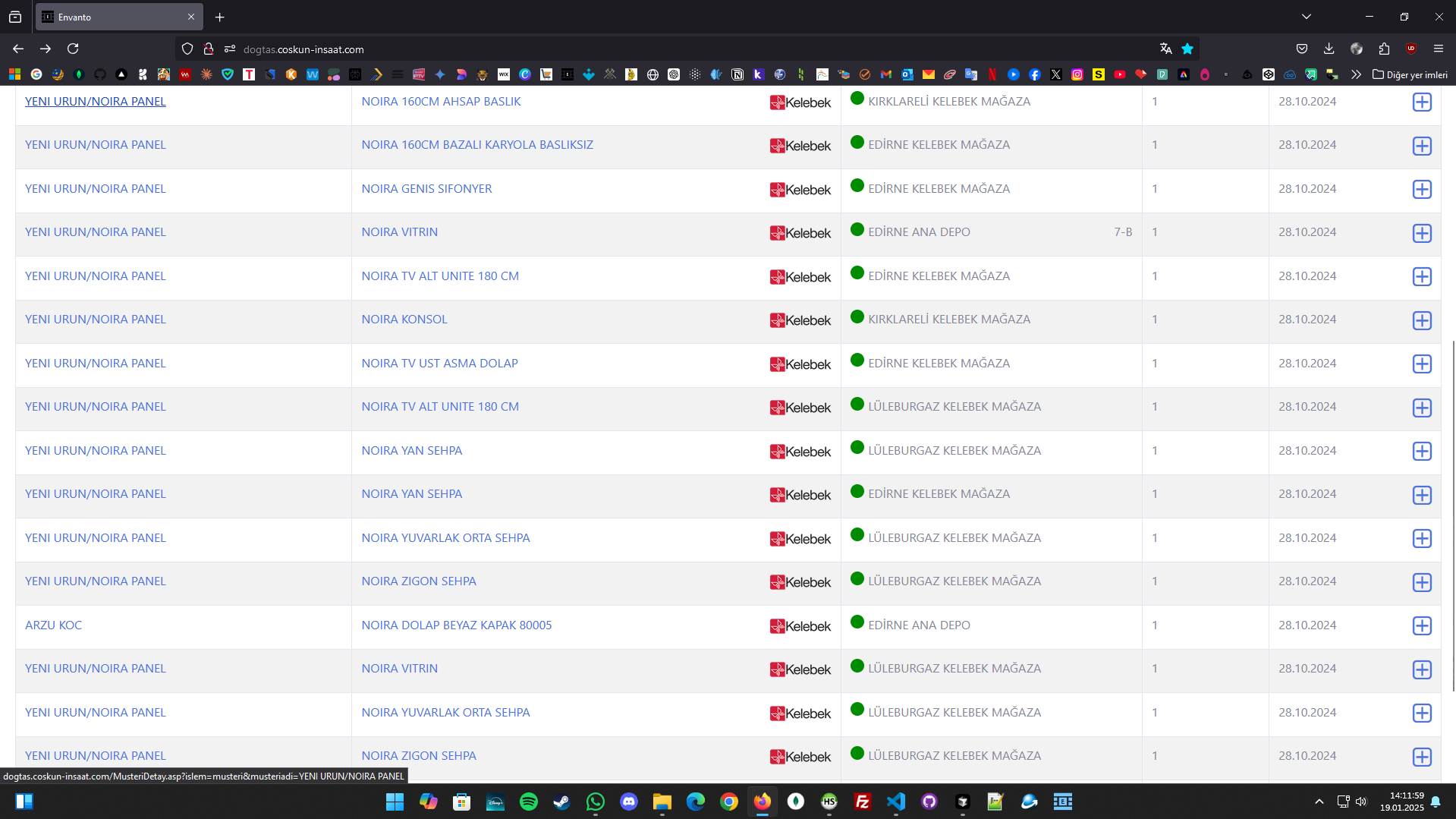
Task: Open the Firefox application menu
Action: [1438, 49]
